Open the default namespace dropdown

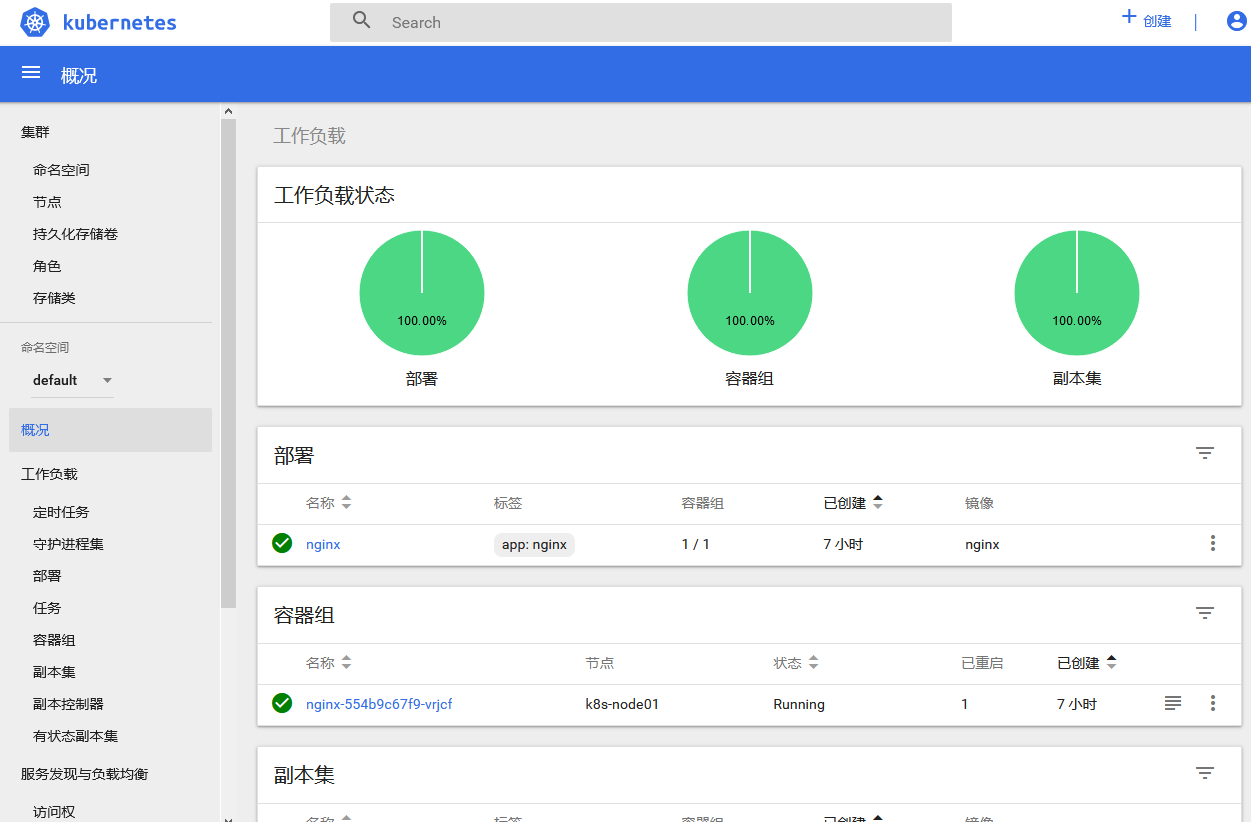(72, 380)
